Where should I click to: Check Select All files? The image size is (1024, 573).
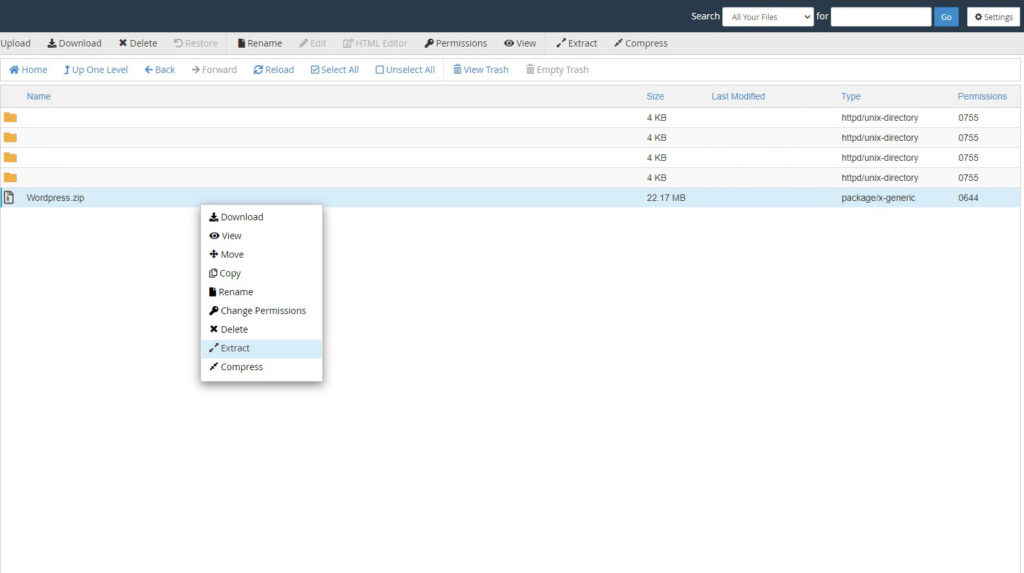pos(334,70)
